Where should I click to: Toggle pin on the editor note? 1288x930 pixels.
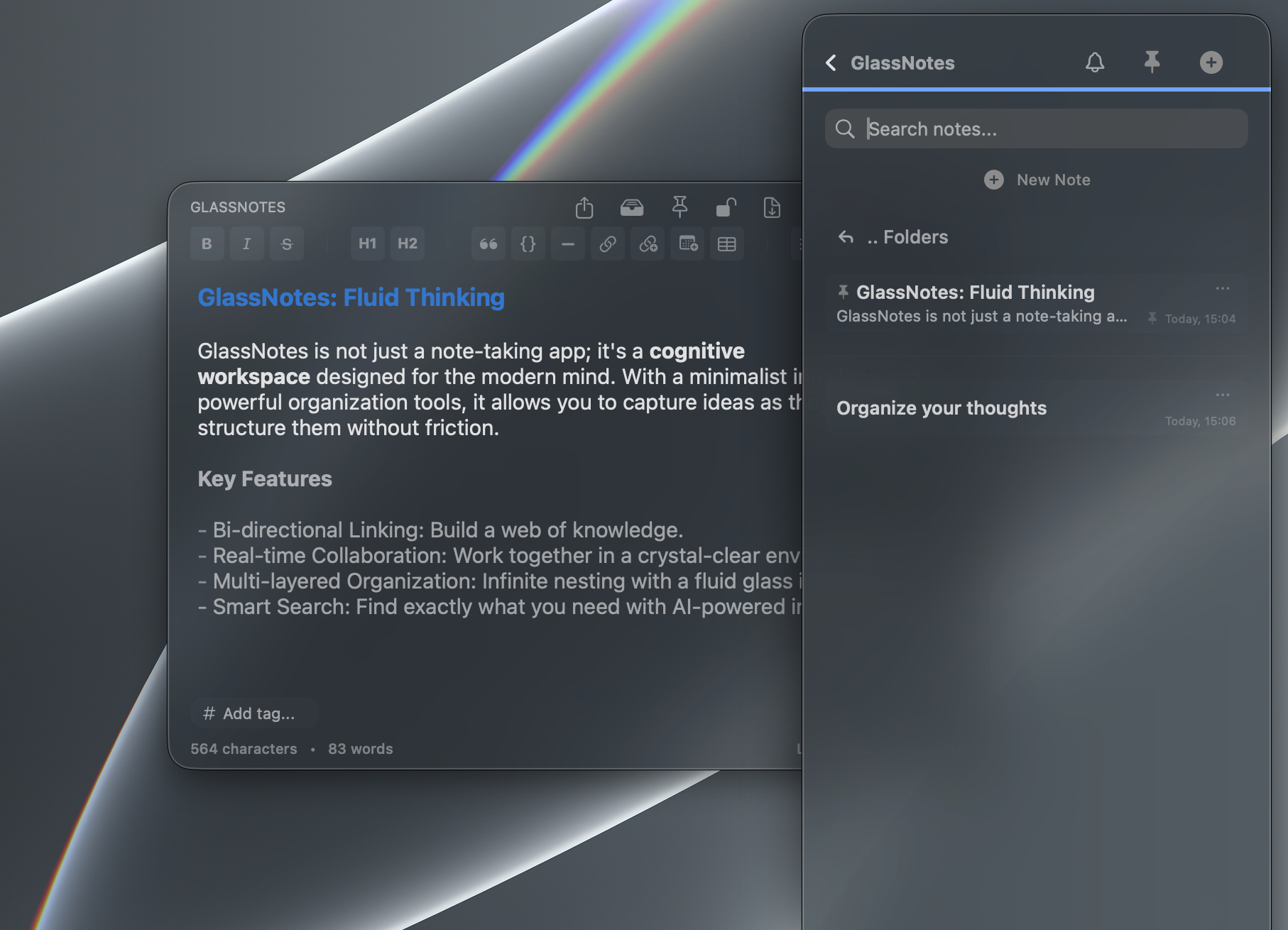click(680, 207)
